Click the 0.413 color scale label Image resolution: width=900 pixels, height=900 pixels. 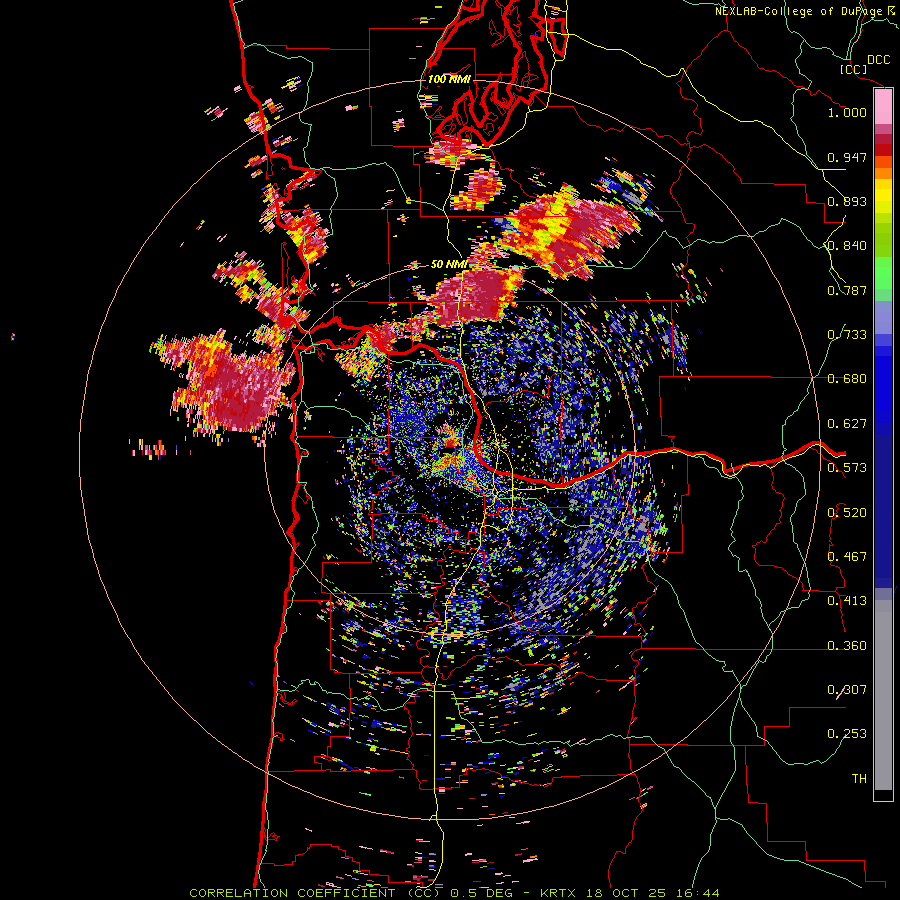click(847, 601)
